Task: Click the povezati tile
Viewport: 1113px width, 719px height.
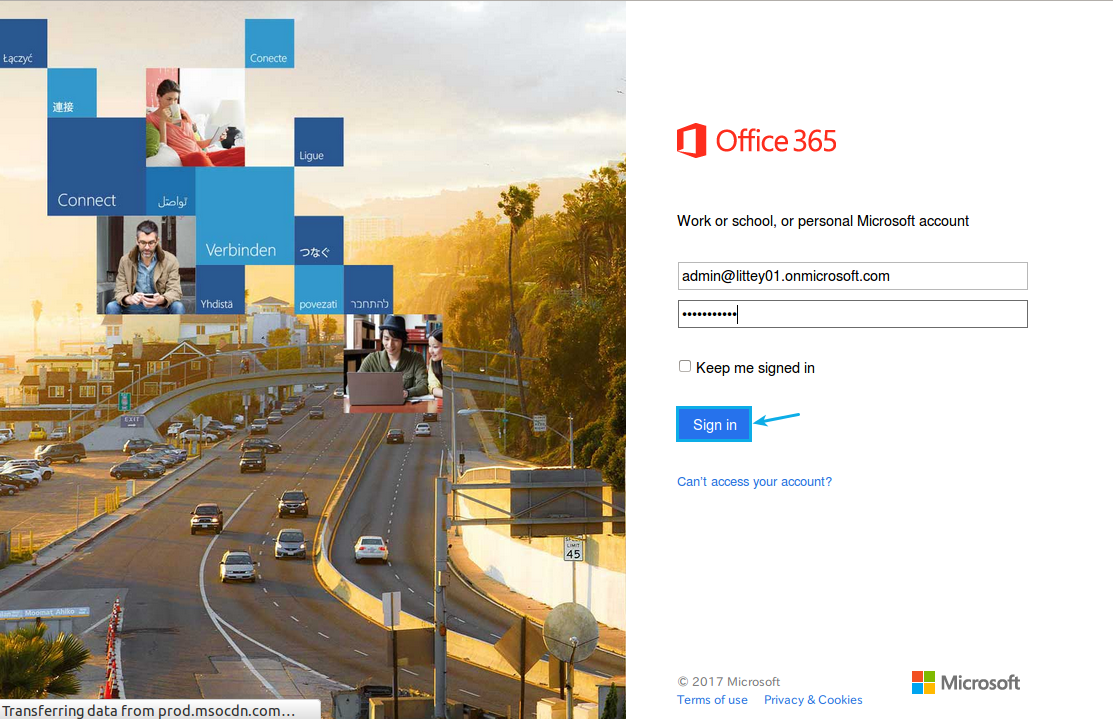Action: click(319, 290)
